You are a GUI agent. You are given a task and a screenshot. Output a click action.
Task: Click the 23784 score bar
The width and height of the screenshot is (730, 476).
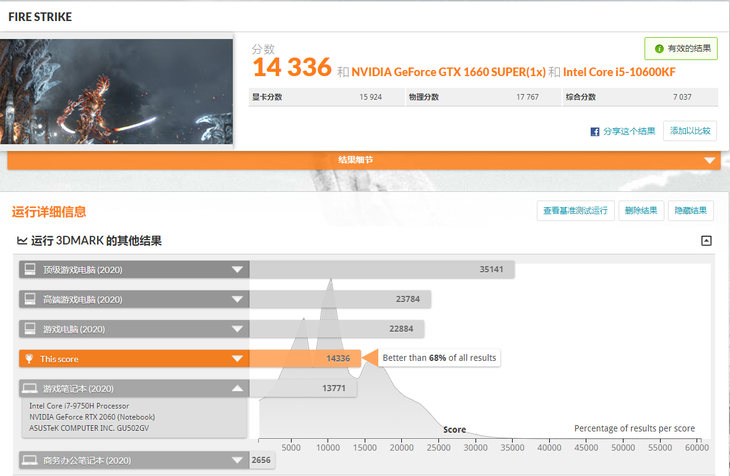tap(340, 299)
